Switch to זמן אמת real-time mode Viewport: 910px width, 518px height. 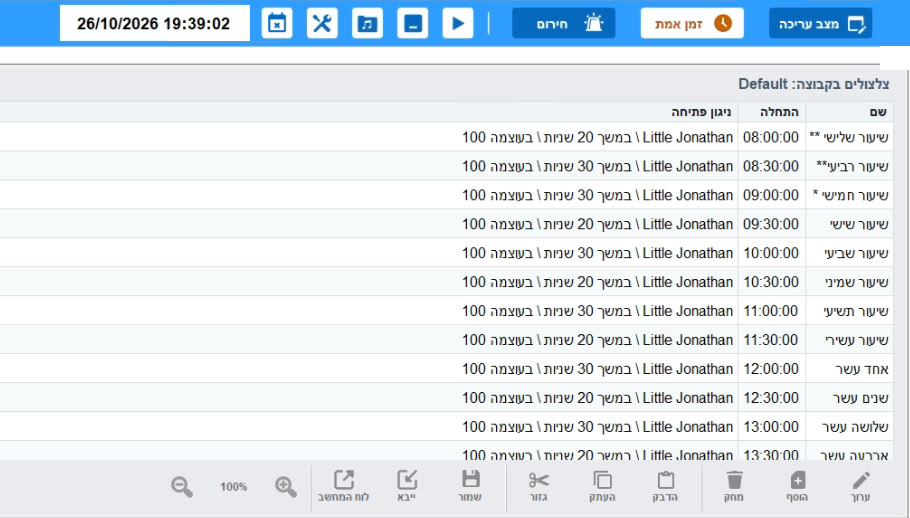(692, 23)
